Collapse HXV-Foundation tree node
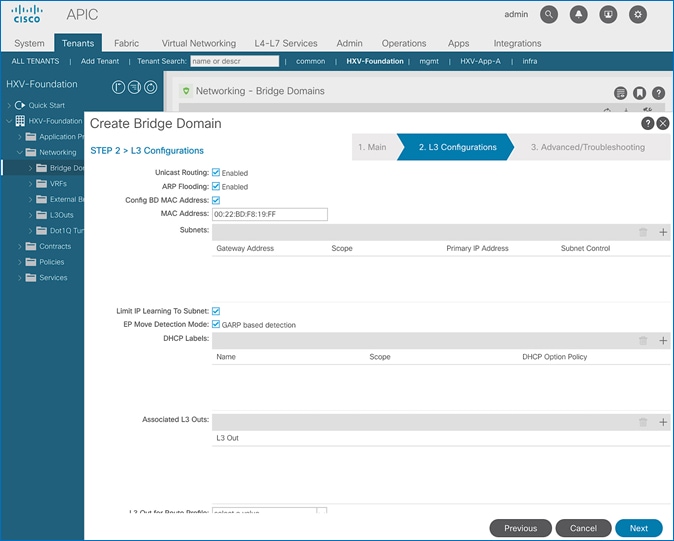Viewport: 674px width, 541px height. (x=9, y=121)
